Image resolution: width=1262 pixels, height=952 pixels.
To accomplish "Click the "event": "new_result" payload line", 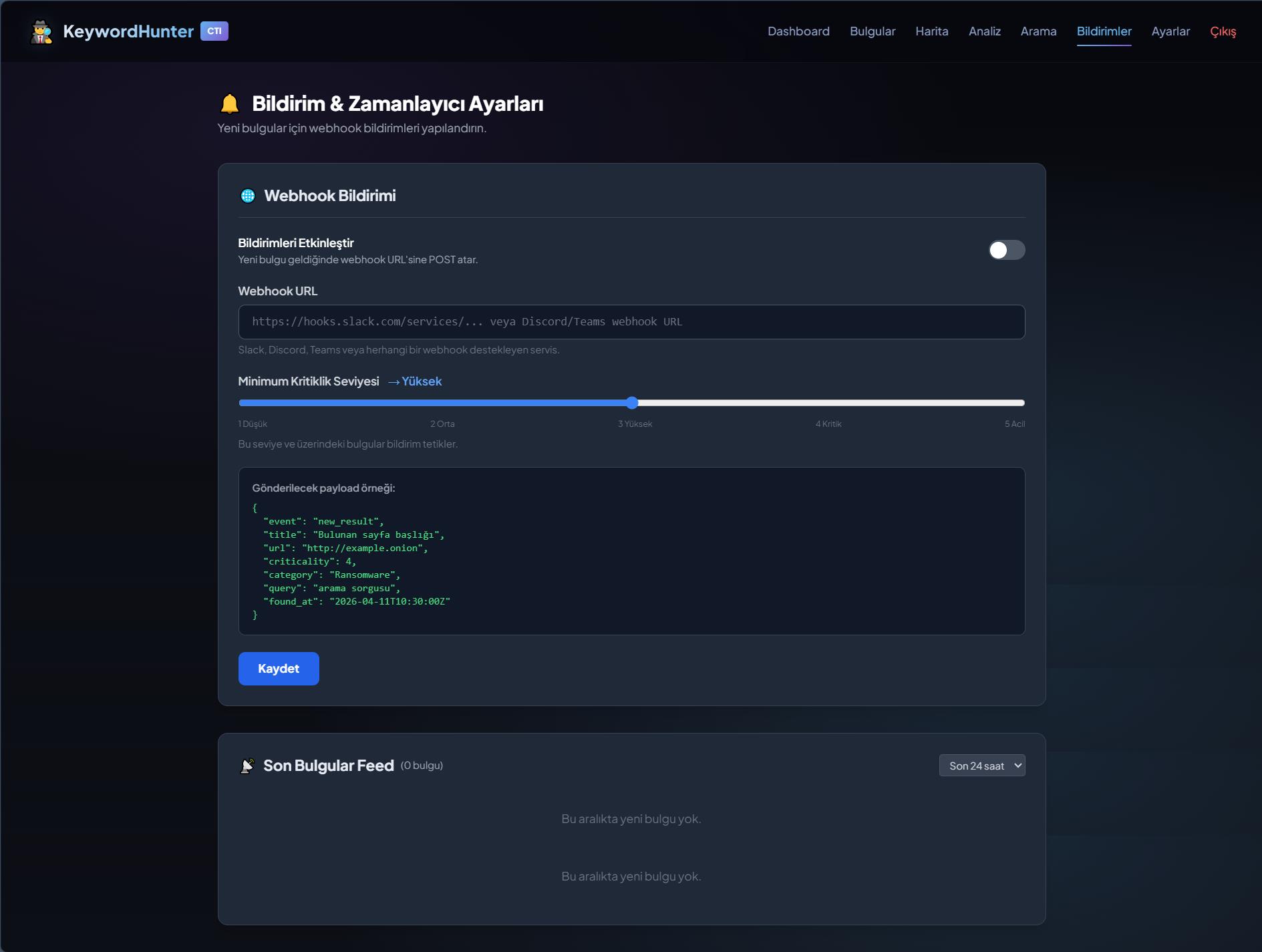I will 323,522.
